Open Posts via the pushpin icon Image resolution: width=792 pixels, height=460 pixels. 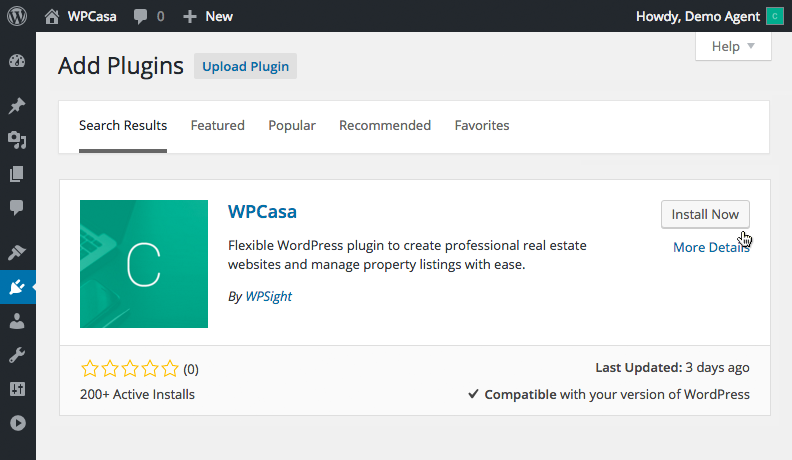click(x=17, y=106)
